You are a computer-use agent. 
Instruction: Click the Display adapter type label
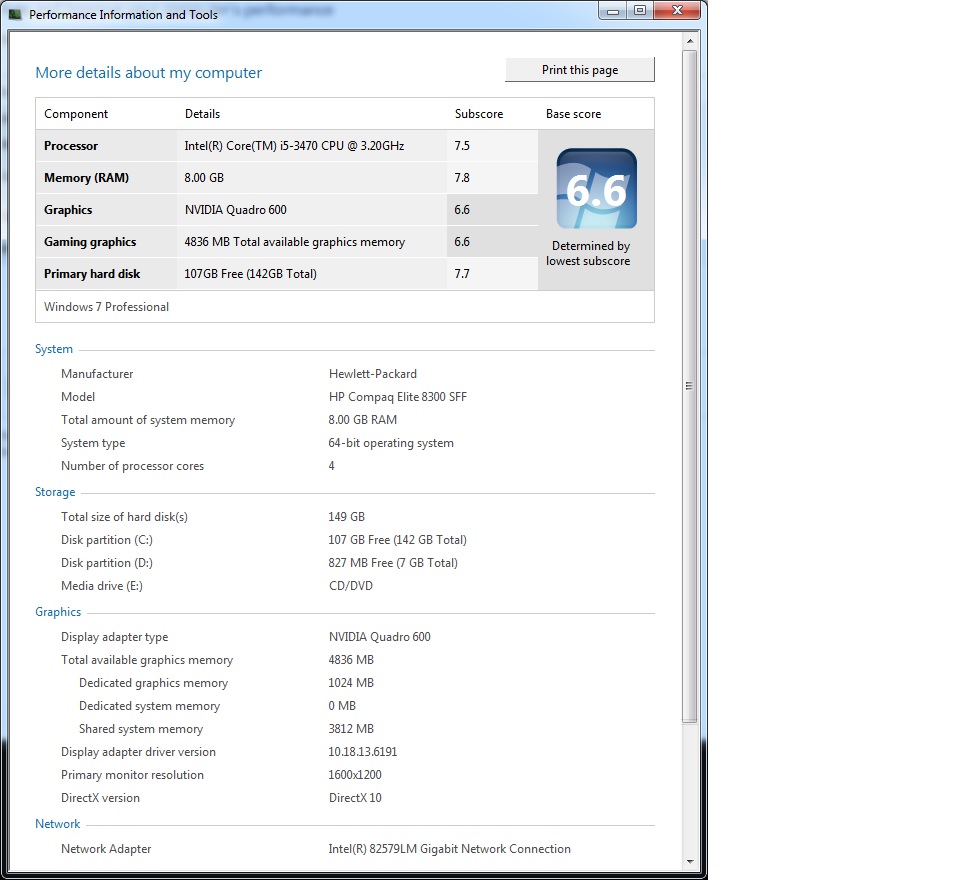pyautogui.click(x=114, y=637)
